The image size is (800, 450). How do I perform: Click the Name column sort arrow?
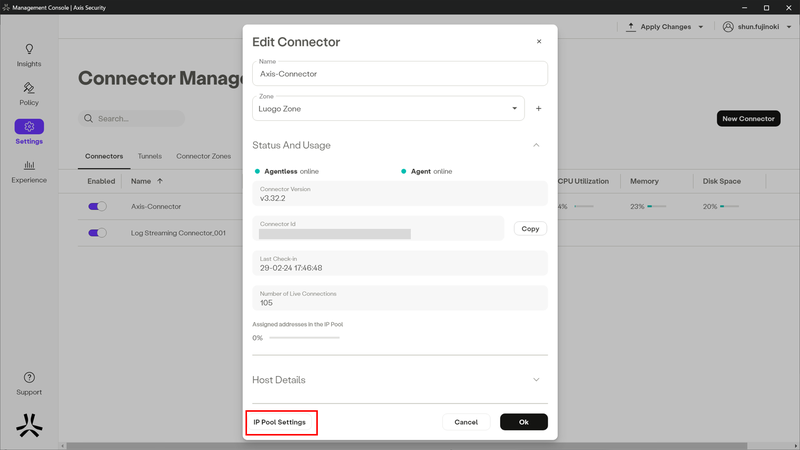point(160,181)
